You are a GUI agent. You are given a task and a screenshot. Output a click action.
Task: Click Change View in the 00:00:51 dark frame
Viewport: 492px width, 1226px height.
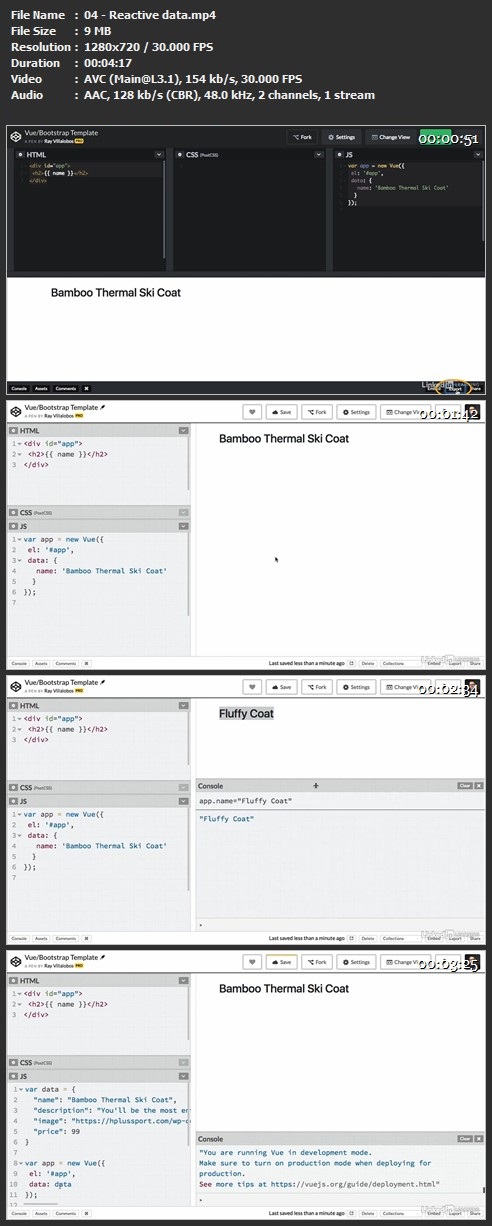click(389, 137)
